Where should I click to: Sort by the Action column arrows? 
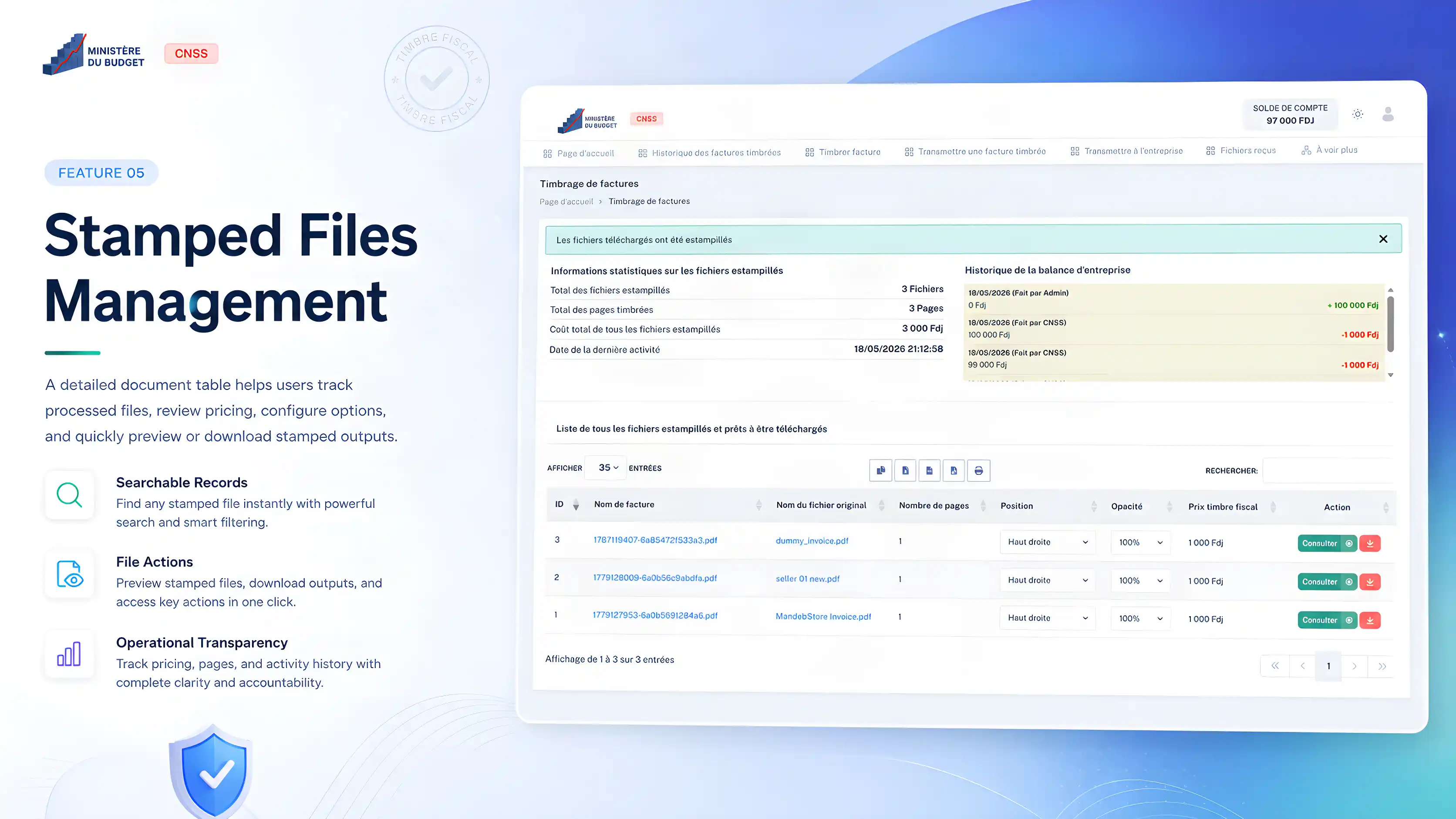(x=1386, y=507)
